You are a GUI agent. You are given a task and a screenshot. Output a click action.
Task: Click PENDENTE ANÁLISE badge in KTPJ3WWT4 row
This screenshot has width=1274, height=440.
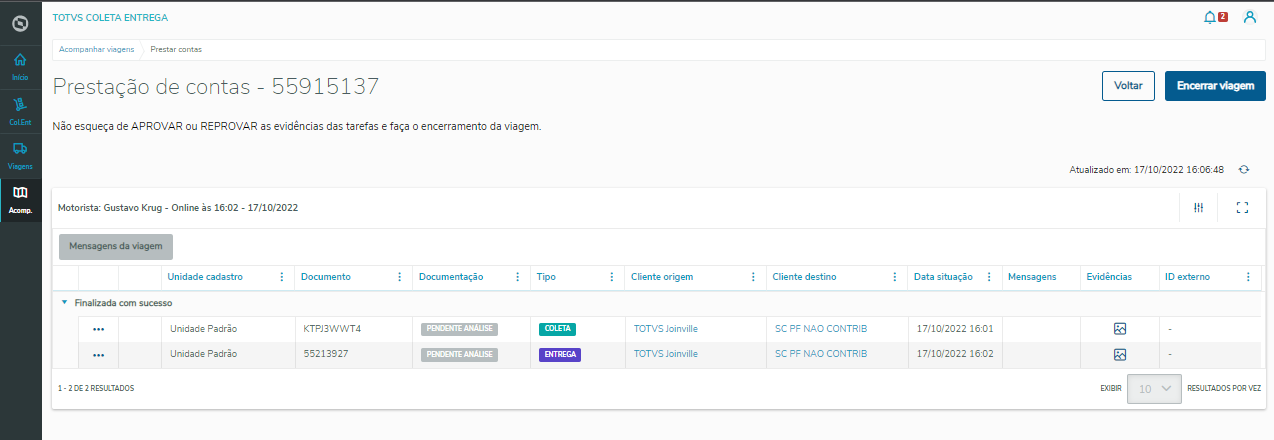(460, 328)
